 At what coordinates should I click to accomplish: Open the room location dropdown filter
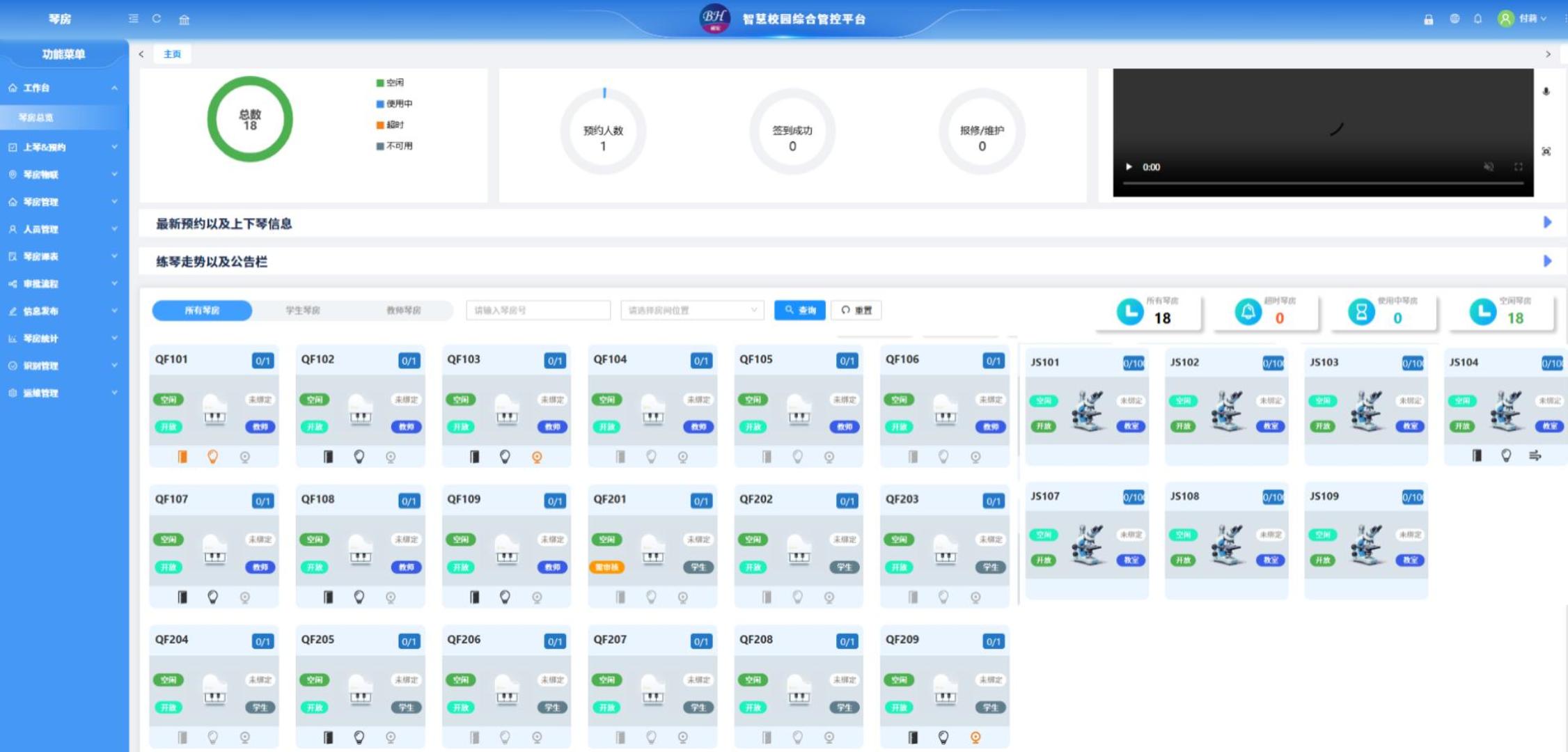coord(691,310)
